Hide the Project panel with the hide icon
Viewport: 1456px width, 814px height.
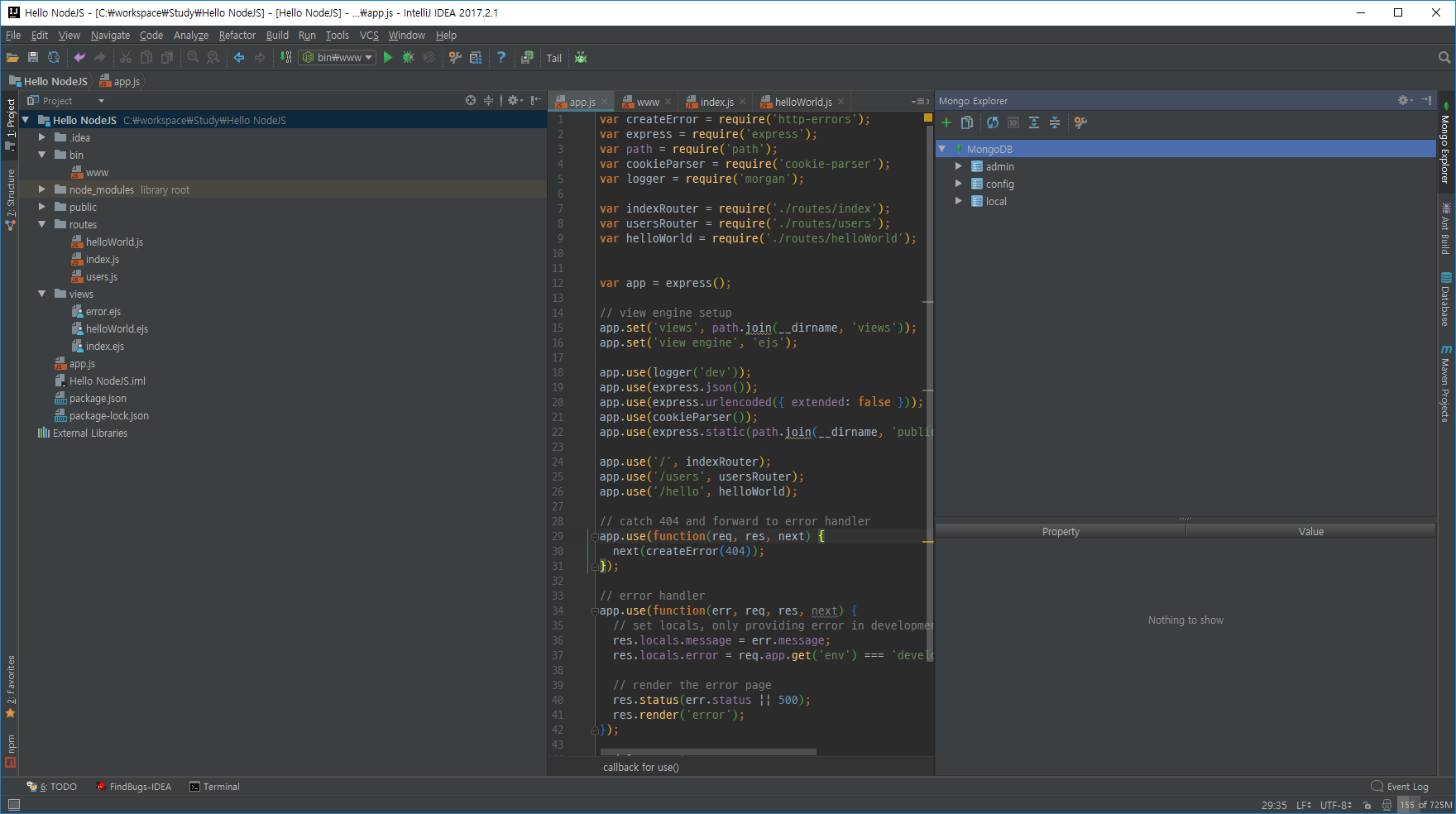536,101
